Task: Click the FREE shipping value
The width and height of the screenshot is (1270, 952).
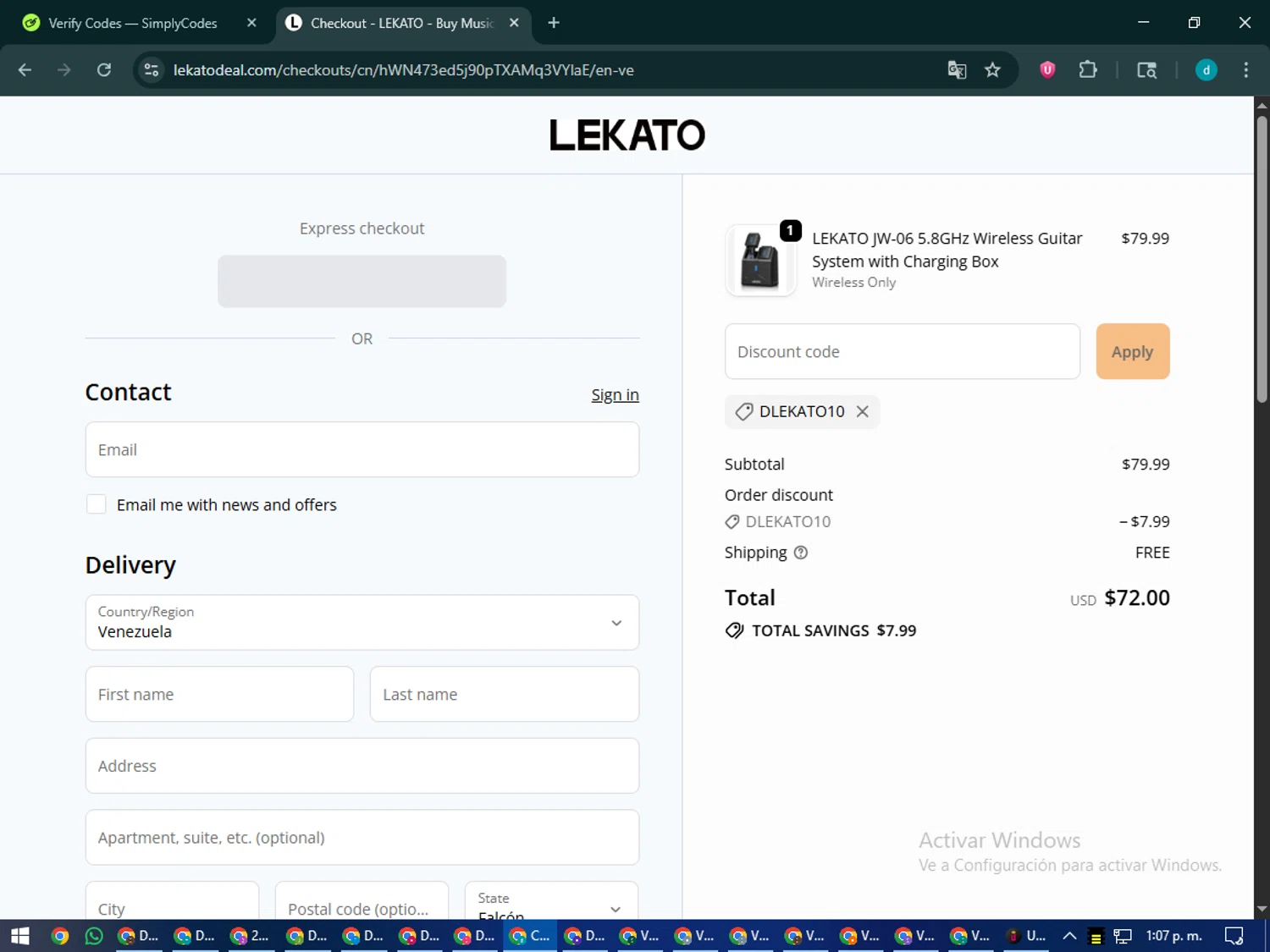Action: click(x=1152, y=553)
